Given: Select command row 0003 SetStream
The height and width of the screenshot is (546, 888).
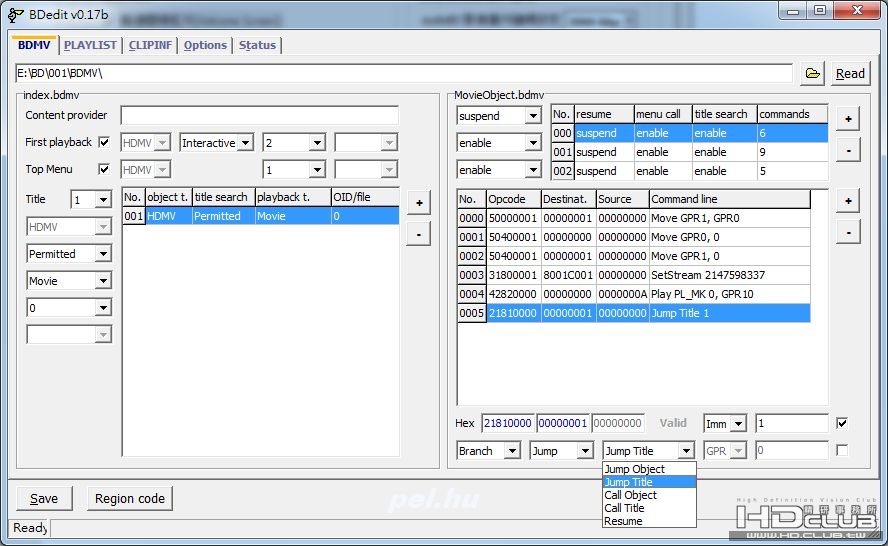Looking at the screenshot, I should [634, 275].
